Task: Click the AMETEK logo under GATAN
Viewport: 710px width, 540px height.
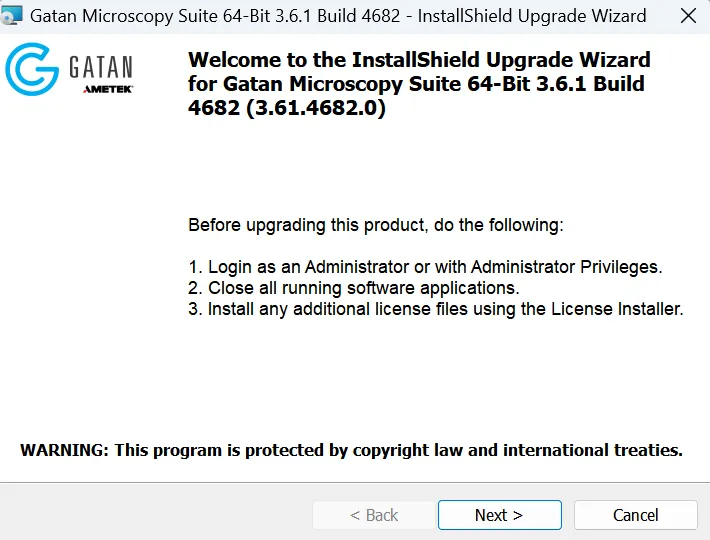Action: point(107,89)
